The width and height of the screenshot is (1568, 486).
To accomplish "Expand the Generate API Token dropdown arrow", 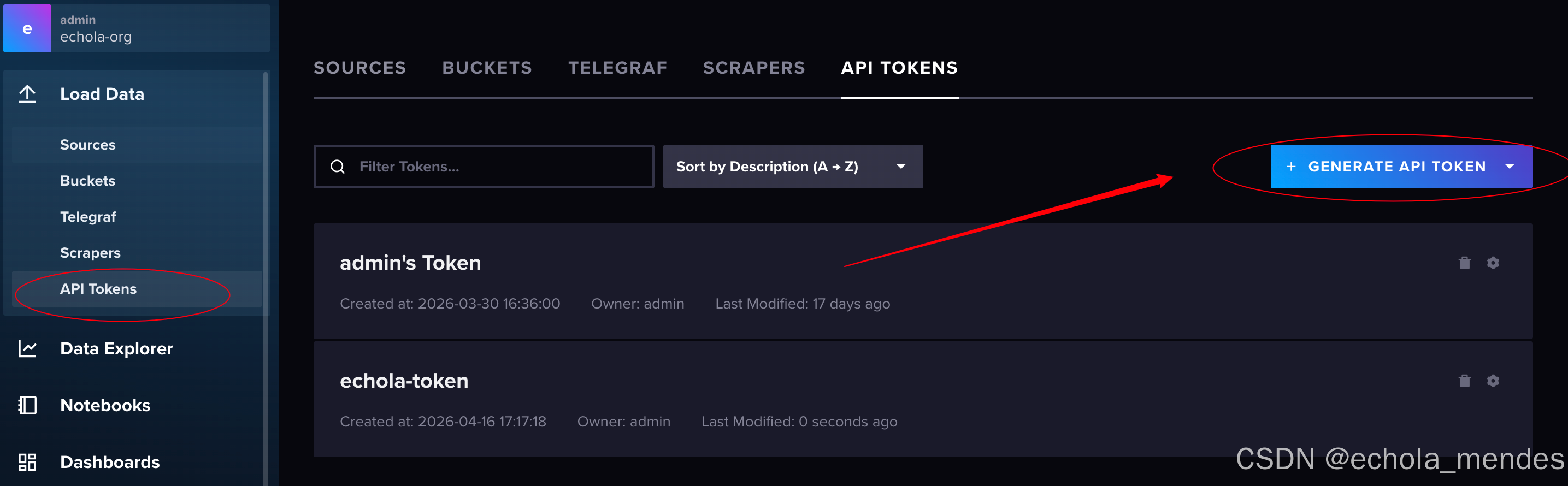I will click(x=1510, y=167).
